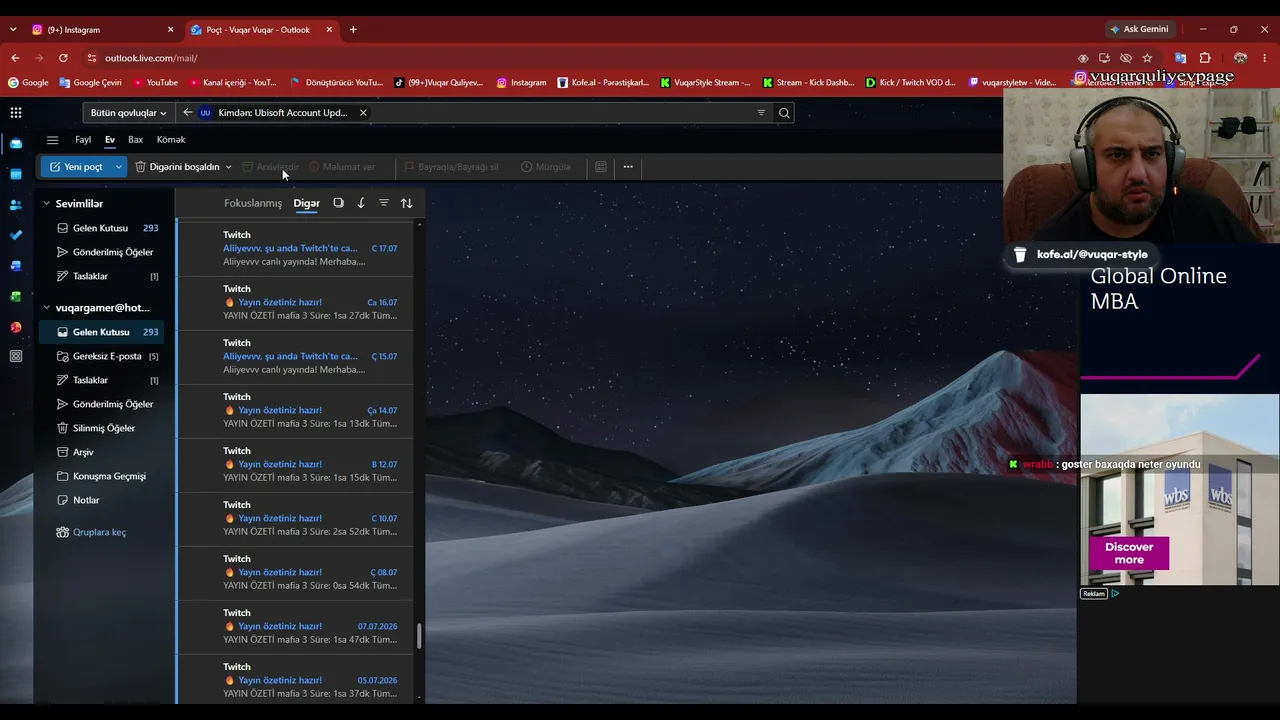The height and width of the screenshot is (720, 1280).
Task: Collapse the Sevimlilər folder group
Action: point(46,204)
